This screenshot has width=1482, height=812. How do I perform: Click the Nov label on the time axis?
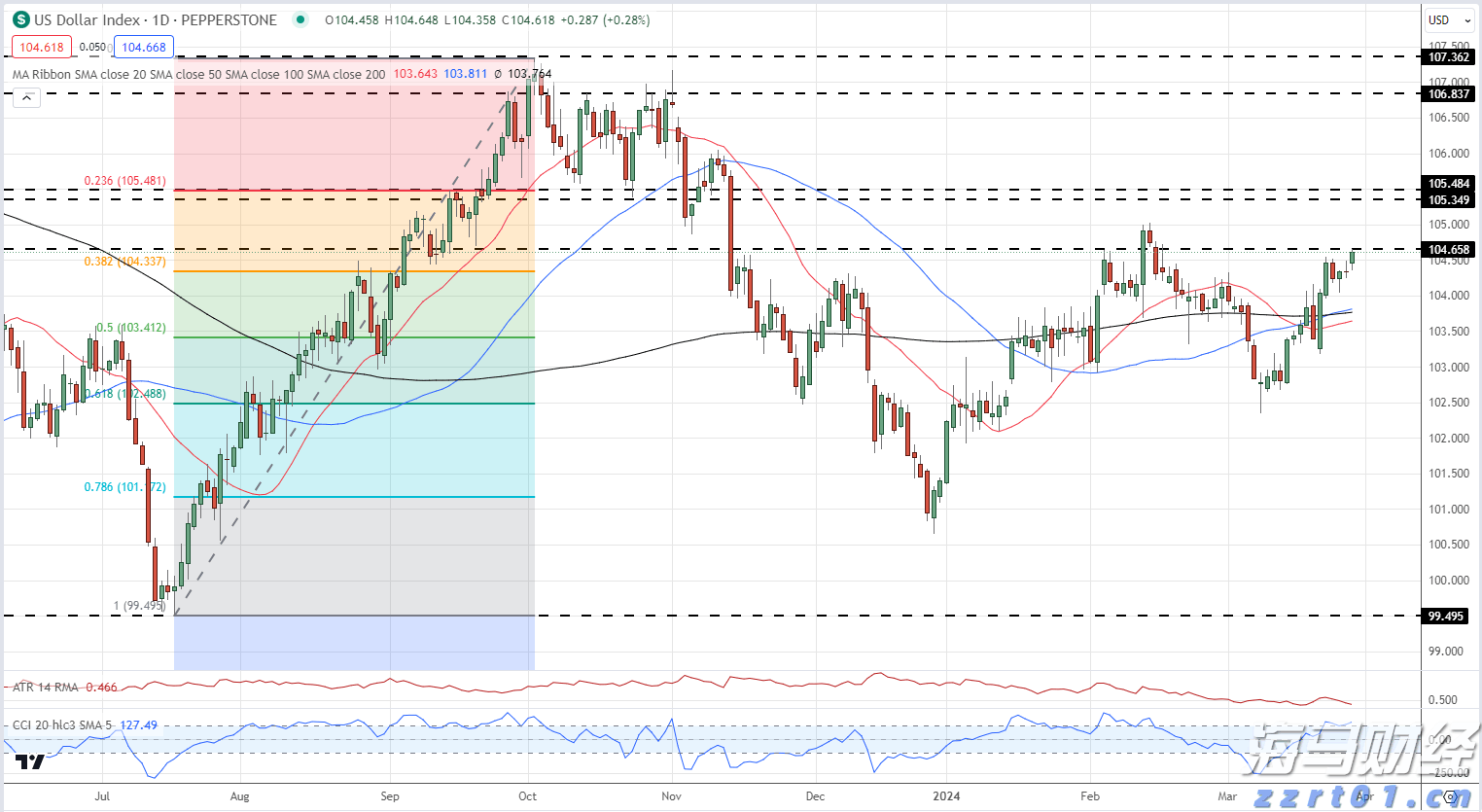671,796
